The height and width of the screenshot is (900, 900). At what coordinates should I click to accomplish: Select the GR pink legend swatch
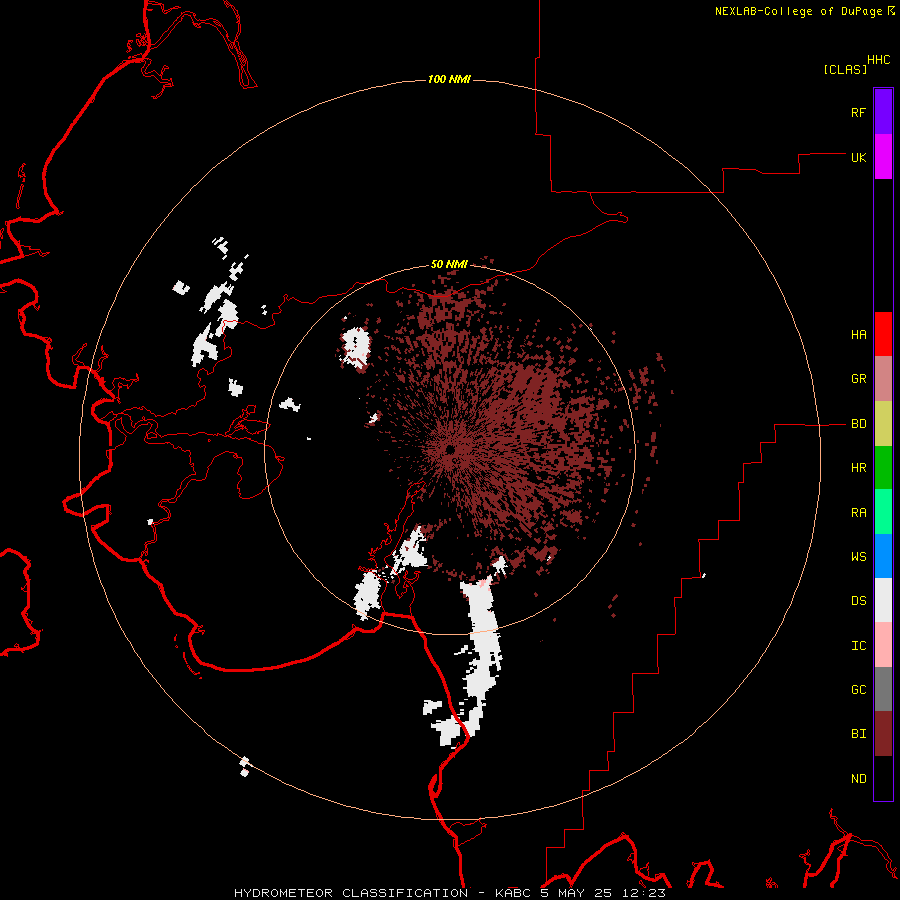883,379
